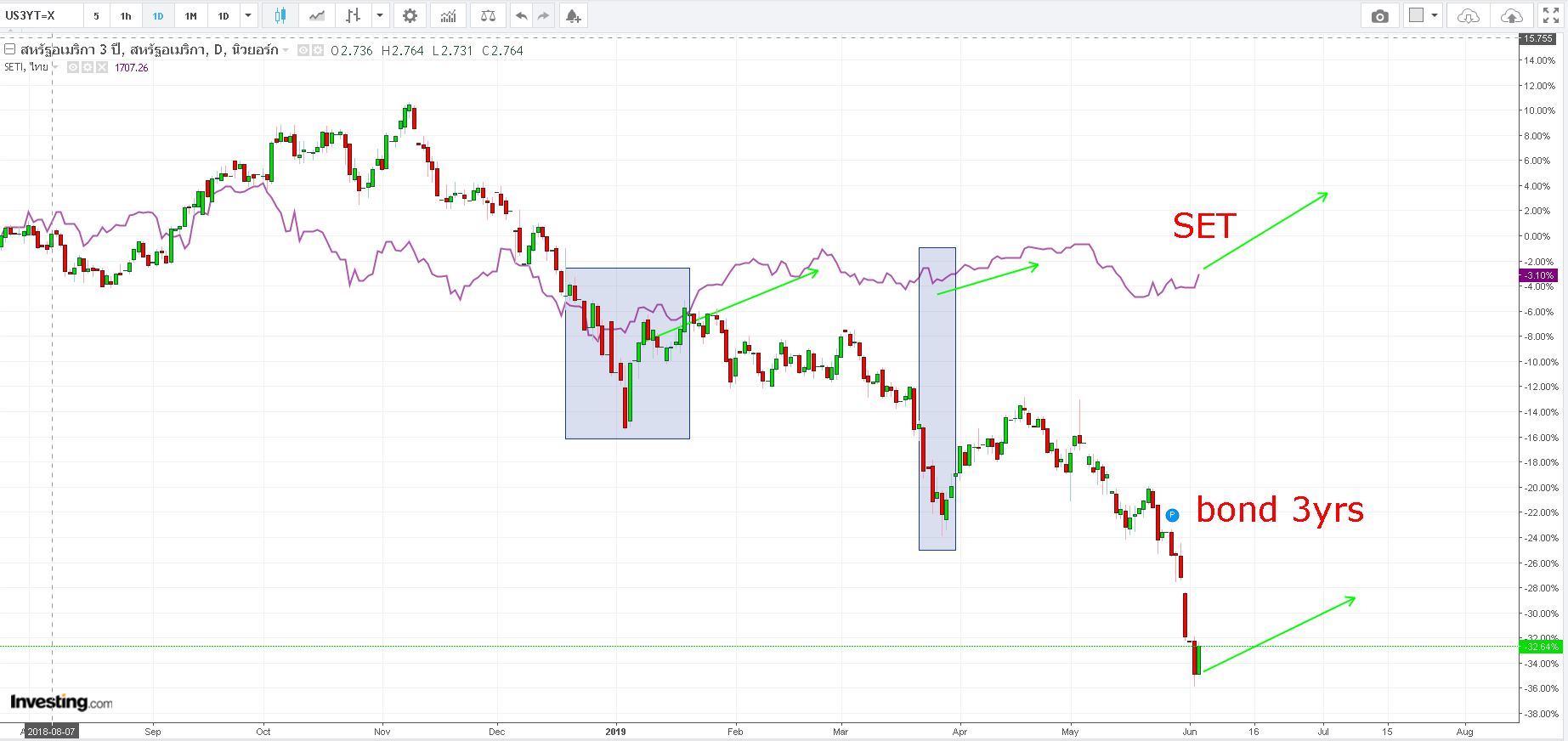Open the indicators chart icon
Screen dimensions: 1568x741
tap(448, 15)
